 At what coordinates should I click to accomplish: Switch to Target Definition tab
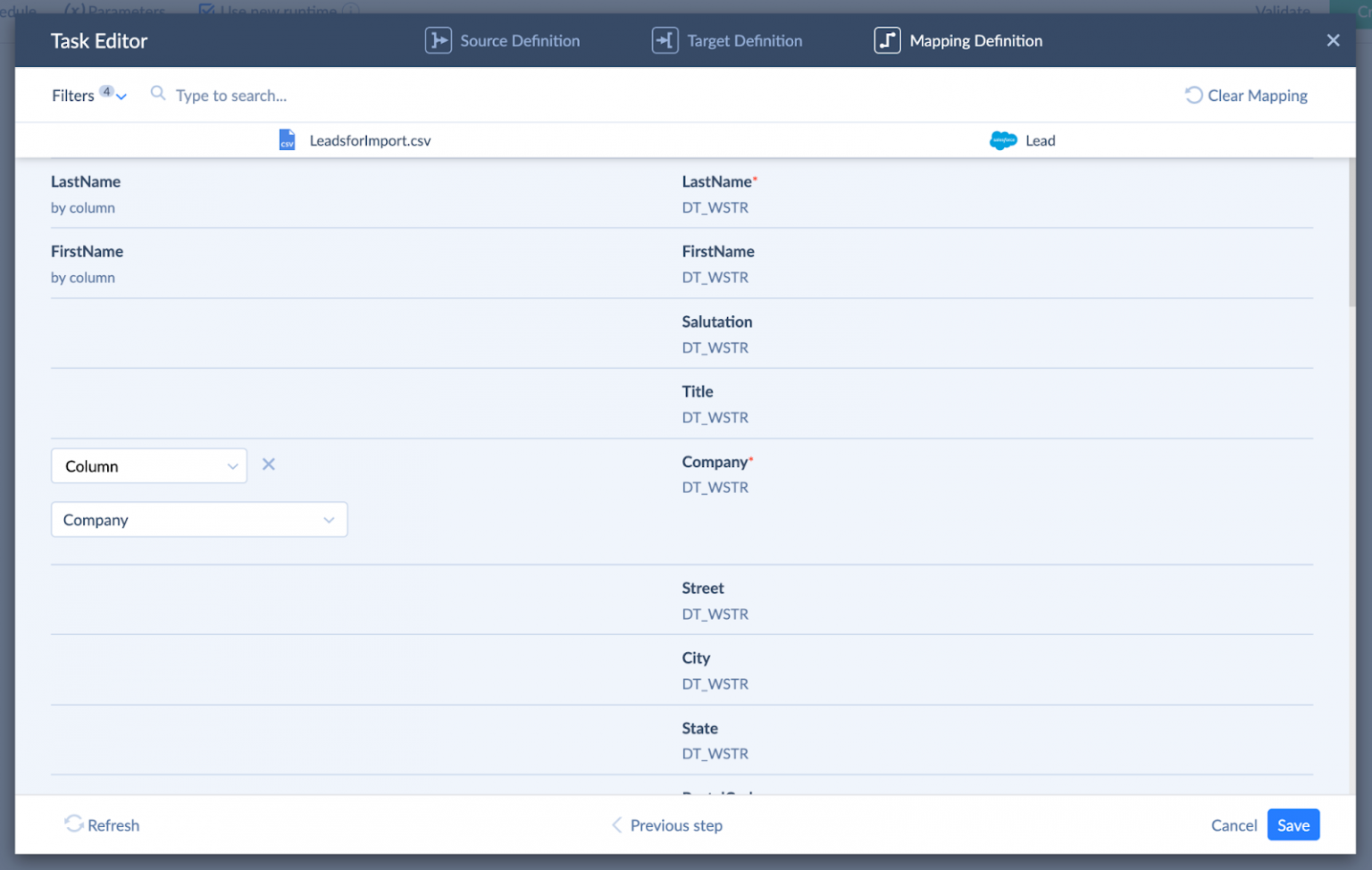click(x=744, y=41)
